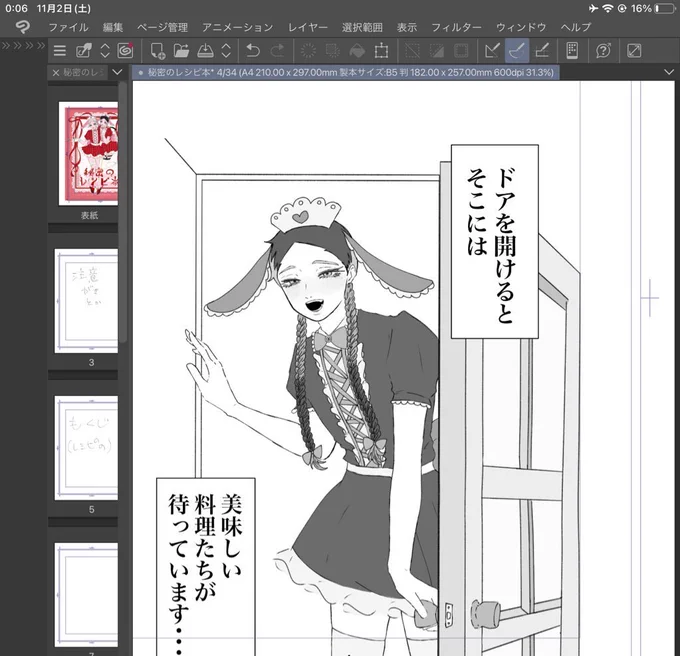Image resolution: width=680 pixels, height=656 pixels.
Task: Click the clear (dotted circle) icon
Action: pos(308,51)
